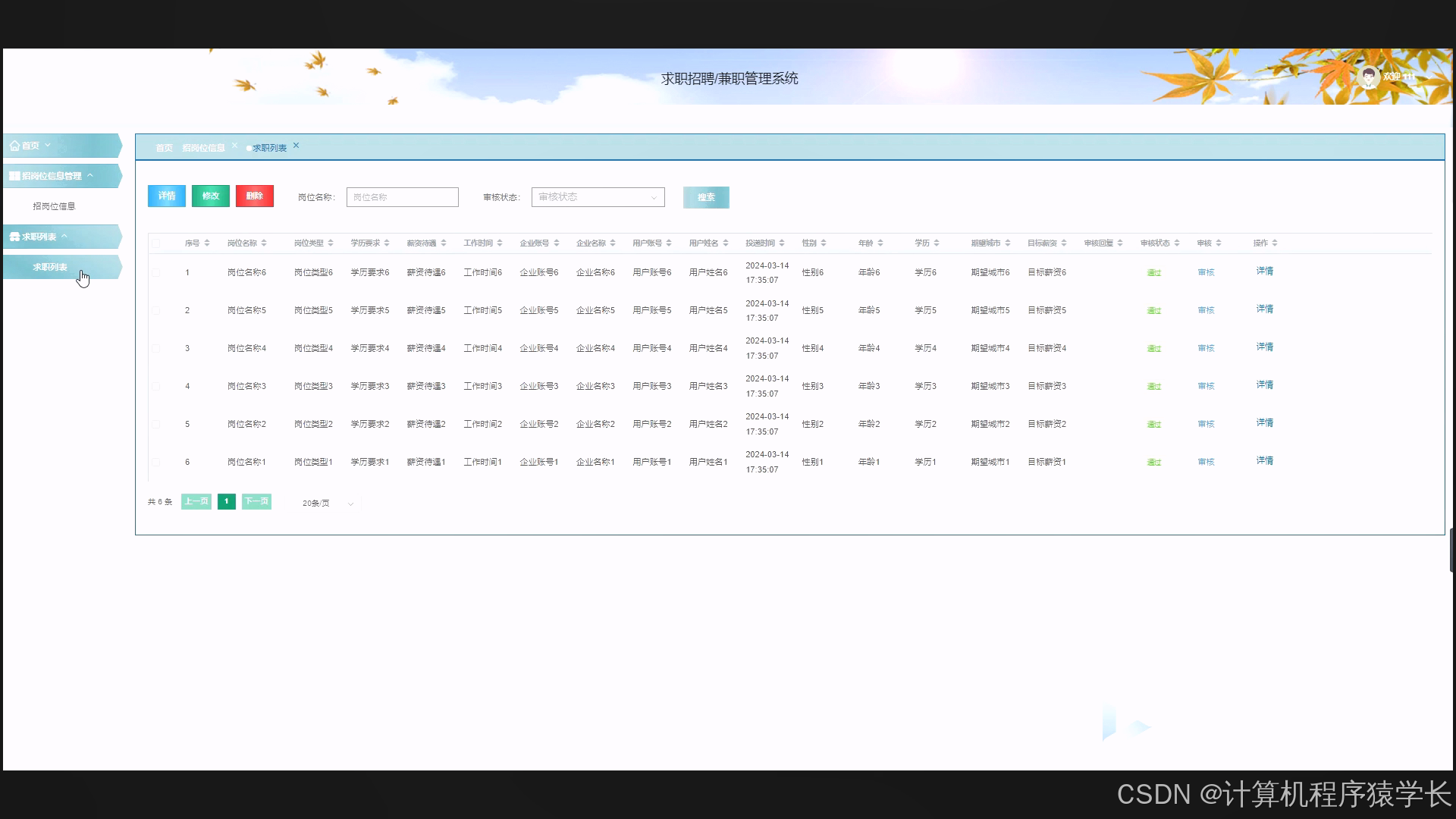Sort by the 岗位名称 column arrows
The image size is (1456, 819).
pos(264,243)
